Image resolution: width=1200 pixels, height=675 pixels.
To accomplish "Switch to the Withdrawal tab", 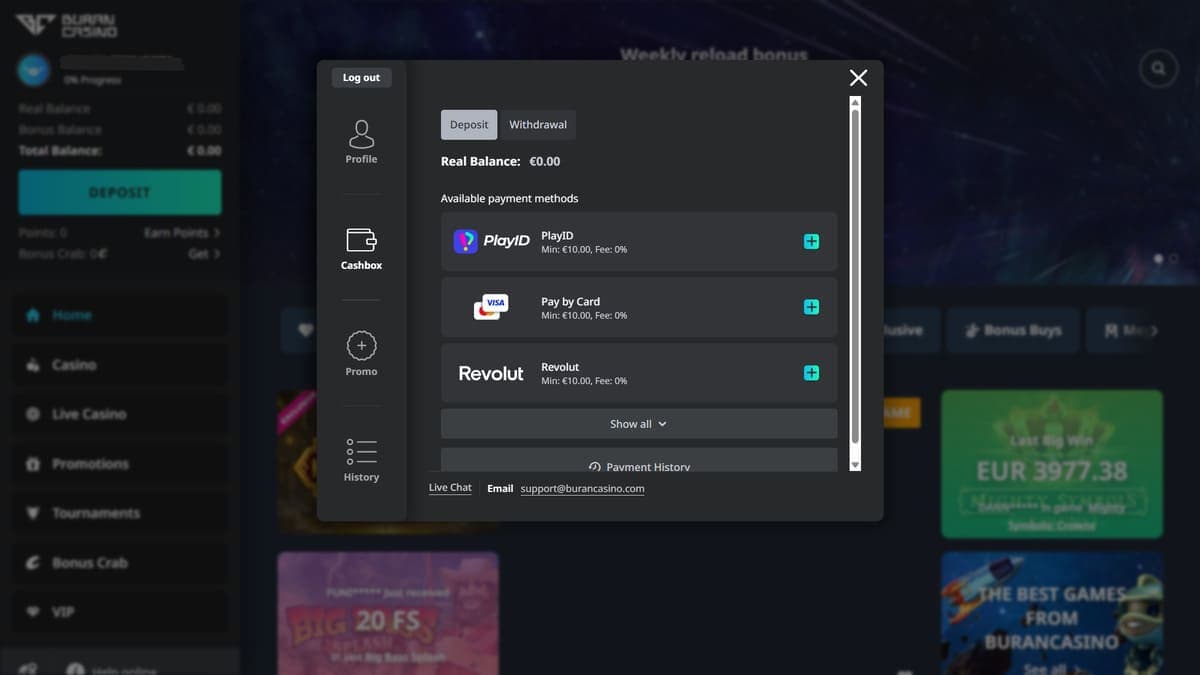I will coord(538,125).
